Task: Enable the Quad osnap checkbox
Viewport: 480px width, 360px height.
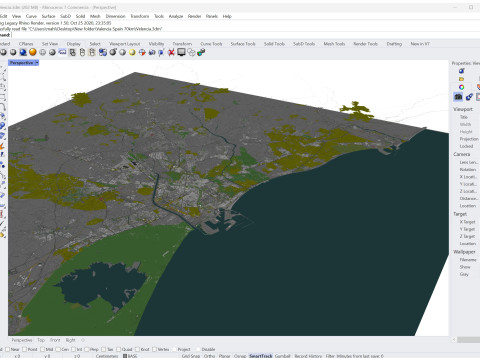Action: pyautogui.click(x=118, y=349)
